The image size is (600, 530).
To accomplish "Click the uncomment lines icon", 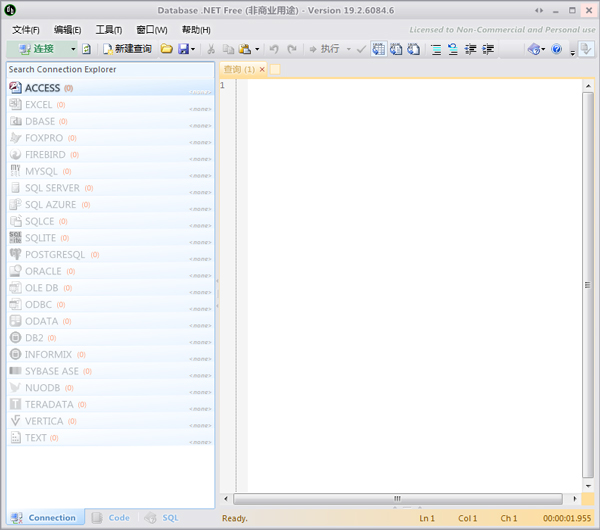I will (x=453, y=49).
